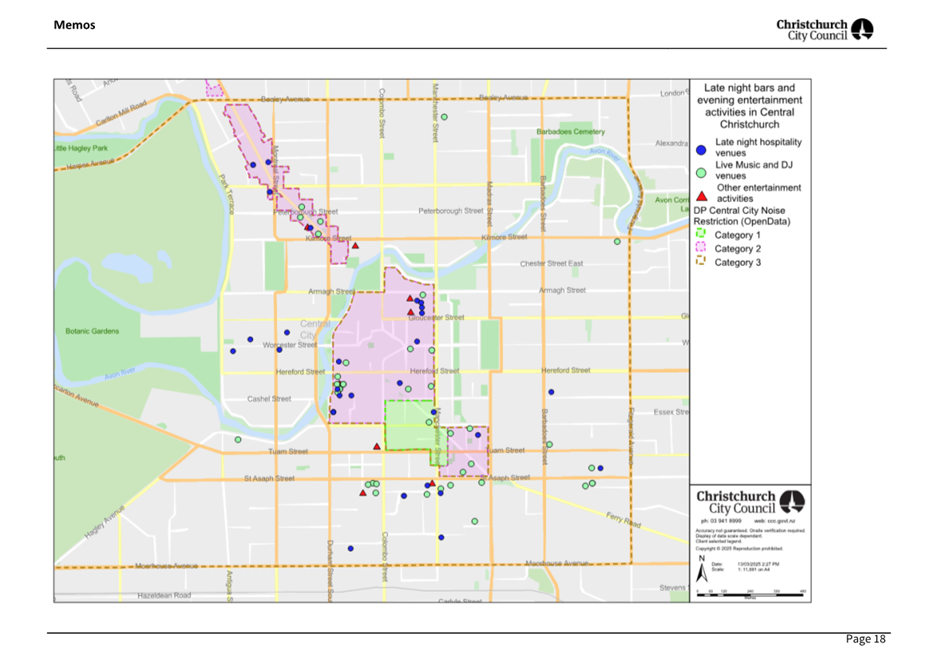Click the Page 18 footer number
This screenshot has height=660, width=933.
[865, 640]
